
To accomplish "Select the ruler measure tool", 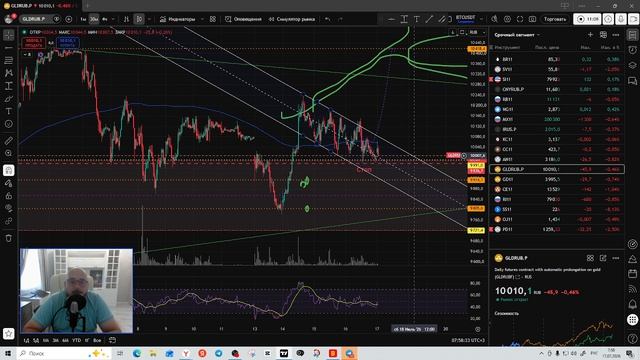I will [x=9, y=141].
